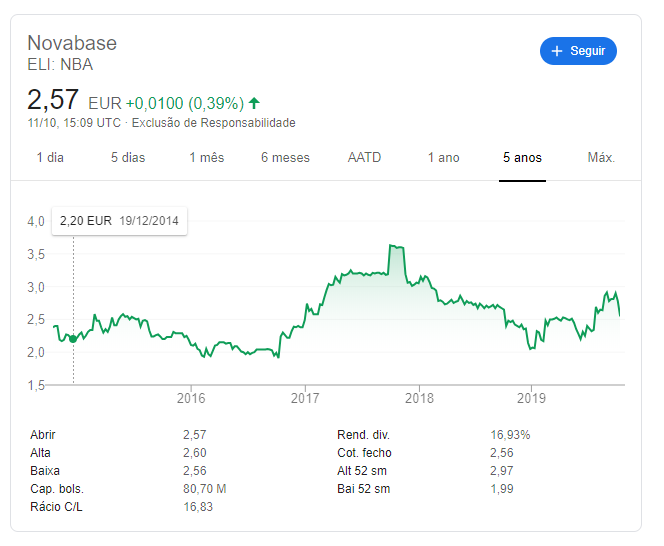Click the Seguir follow button
The image size is (664, 546).
[578, 51]
